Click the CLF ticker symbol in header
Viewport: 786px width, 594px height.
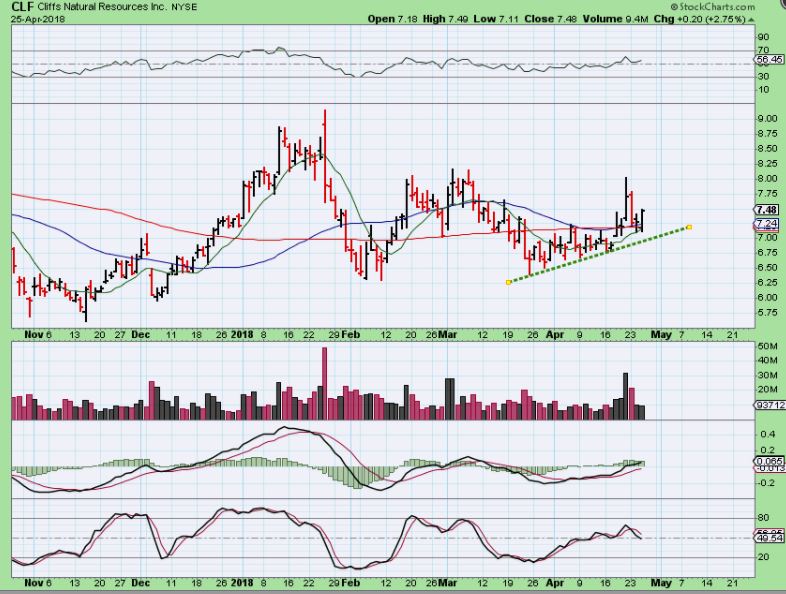(23, 7)
